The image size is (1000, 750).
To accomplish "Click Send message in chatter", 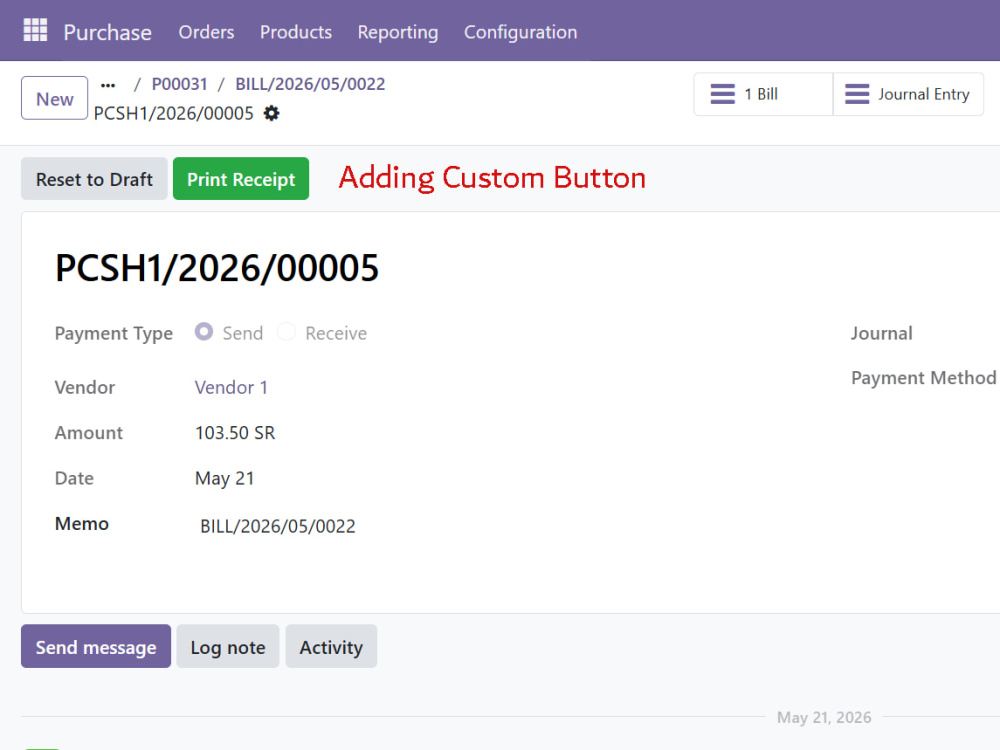I will 96,647.
